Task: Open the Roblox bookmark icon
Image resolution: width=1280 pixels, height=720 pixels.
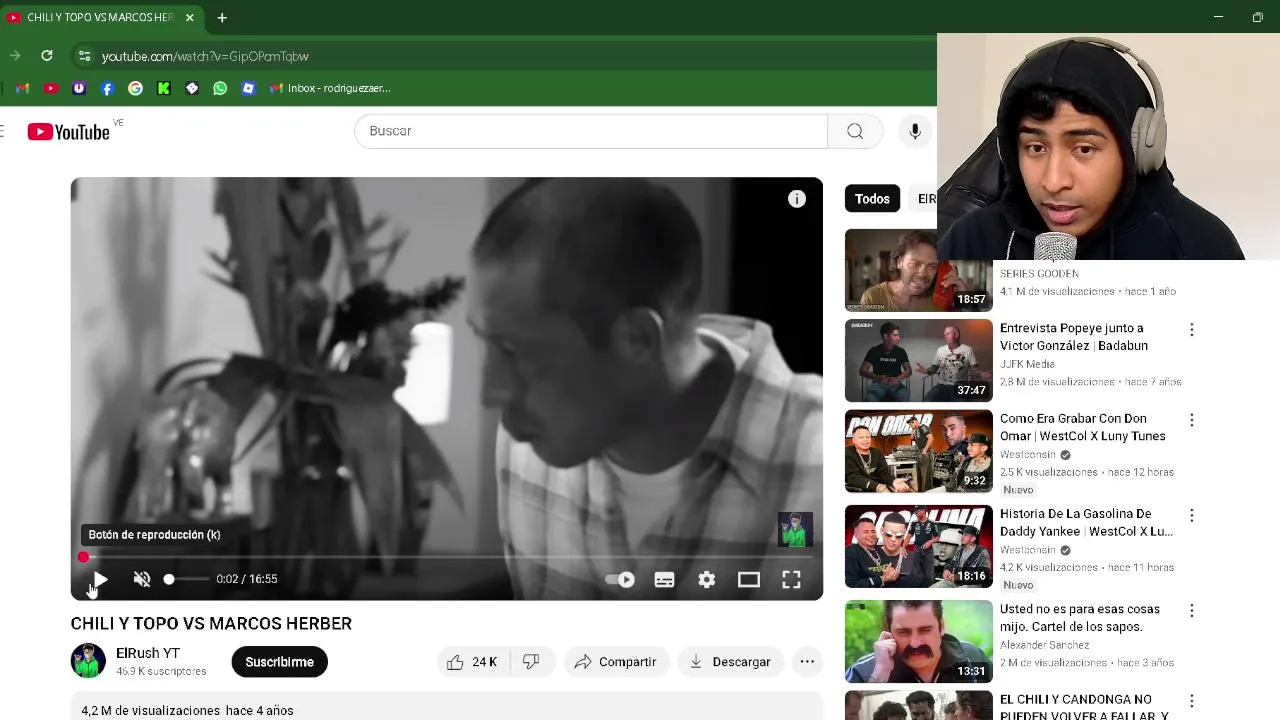Action: 249,88
